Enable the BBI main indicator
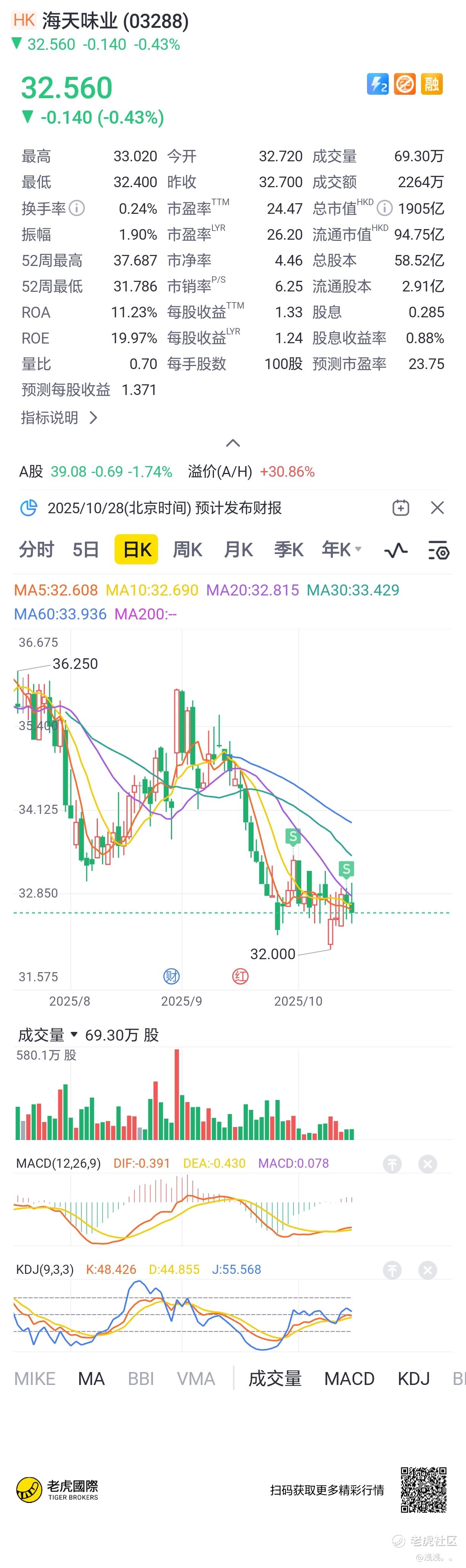466x1568 pixels. [141, 1379]
